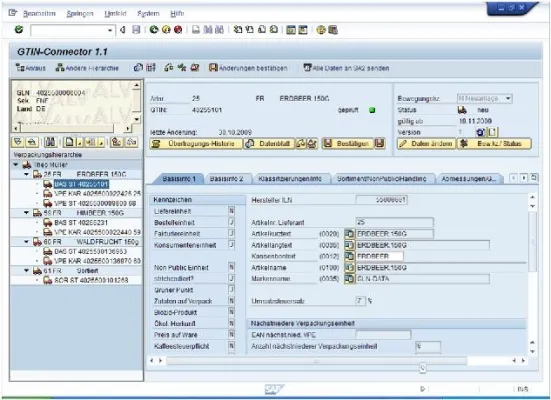Switch to the Sortiment/NonPublic/Handling tab

[x=382, y=179]
